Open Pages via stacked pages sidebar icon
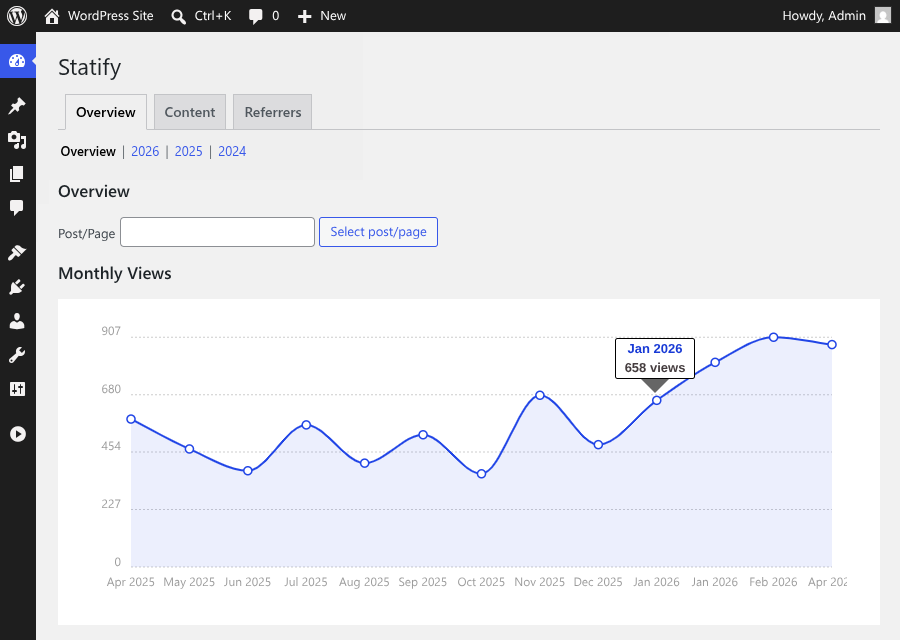Screen dimensions: 900x640 [x=17, y=174]
